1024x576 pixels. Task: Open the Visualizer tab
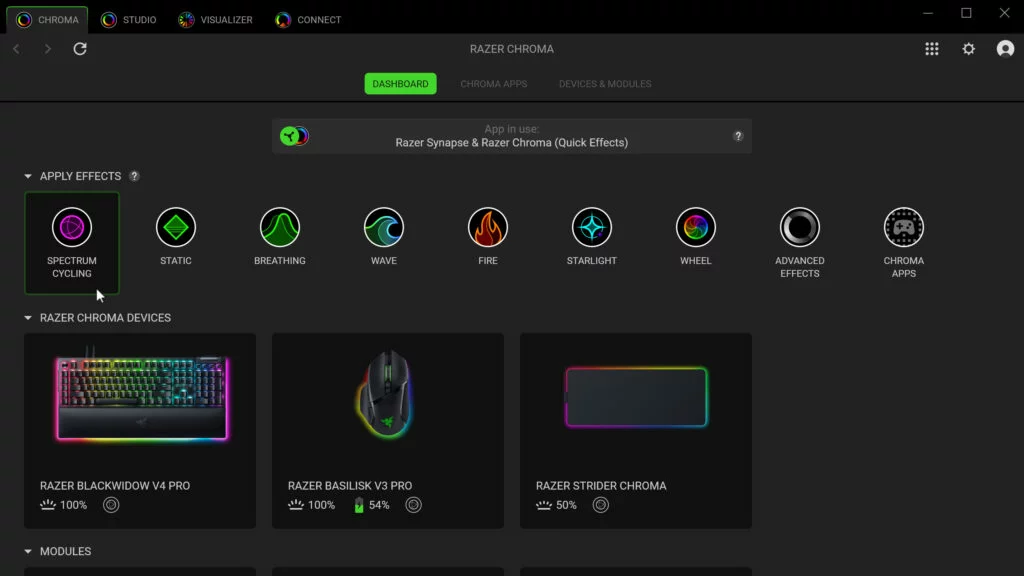pos(216,20)
